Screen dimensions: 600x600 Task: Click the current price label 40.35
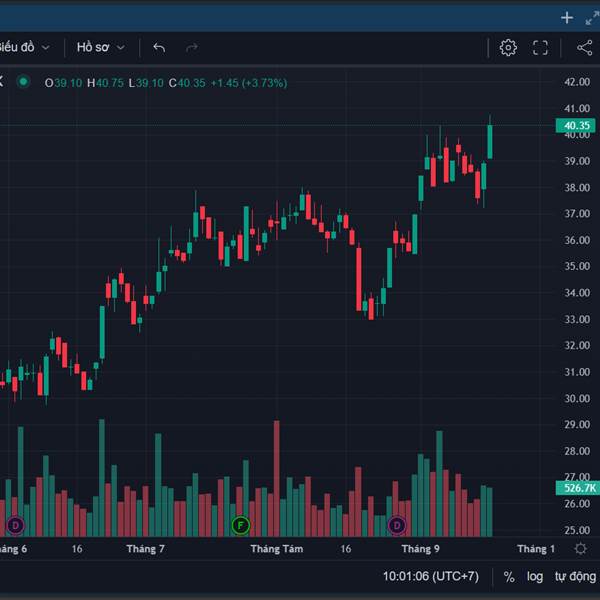pos(576,126)
